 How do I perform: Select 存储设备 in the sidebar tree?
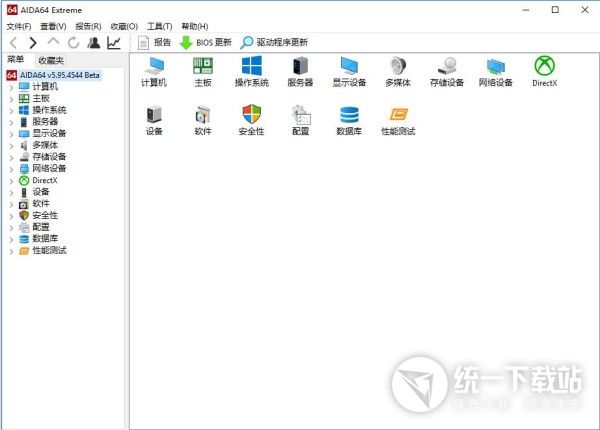point(49,156)
